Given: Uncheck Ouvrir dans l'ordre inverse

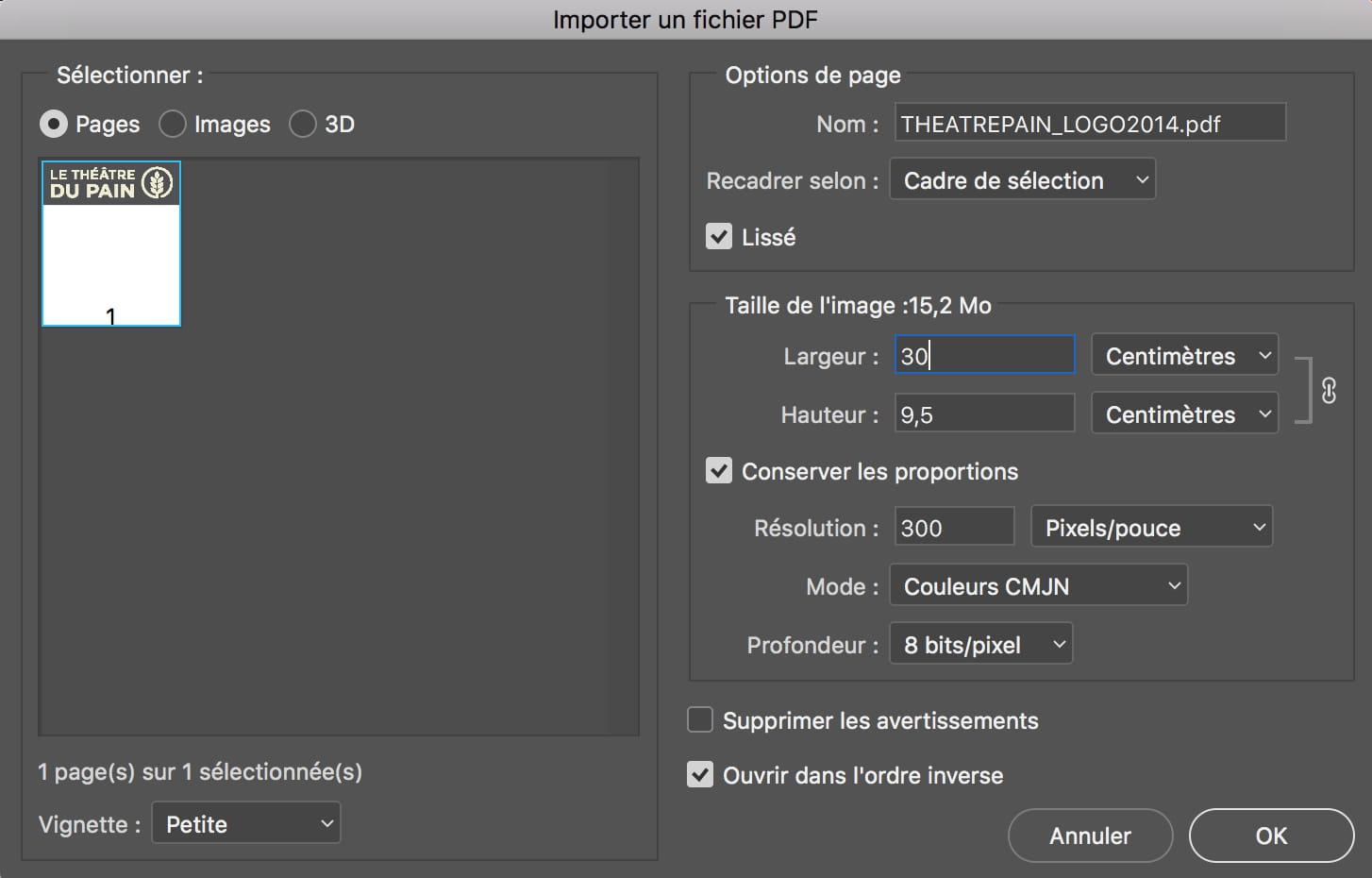Looking at the screenshot, I should click(x=700, y=774).
